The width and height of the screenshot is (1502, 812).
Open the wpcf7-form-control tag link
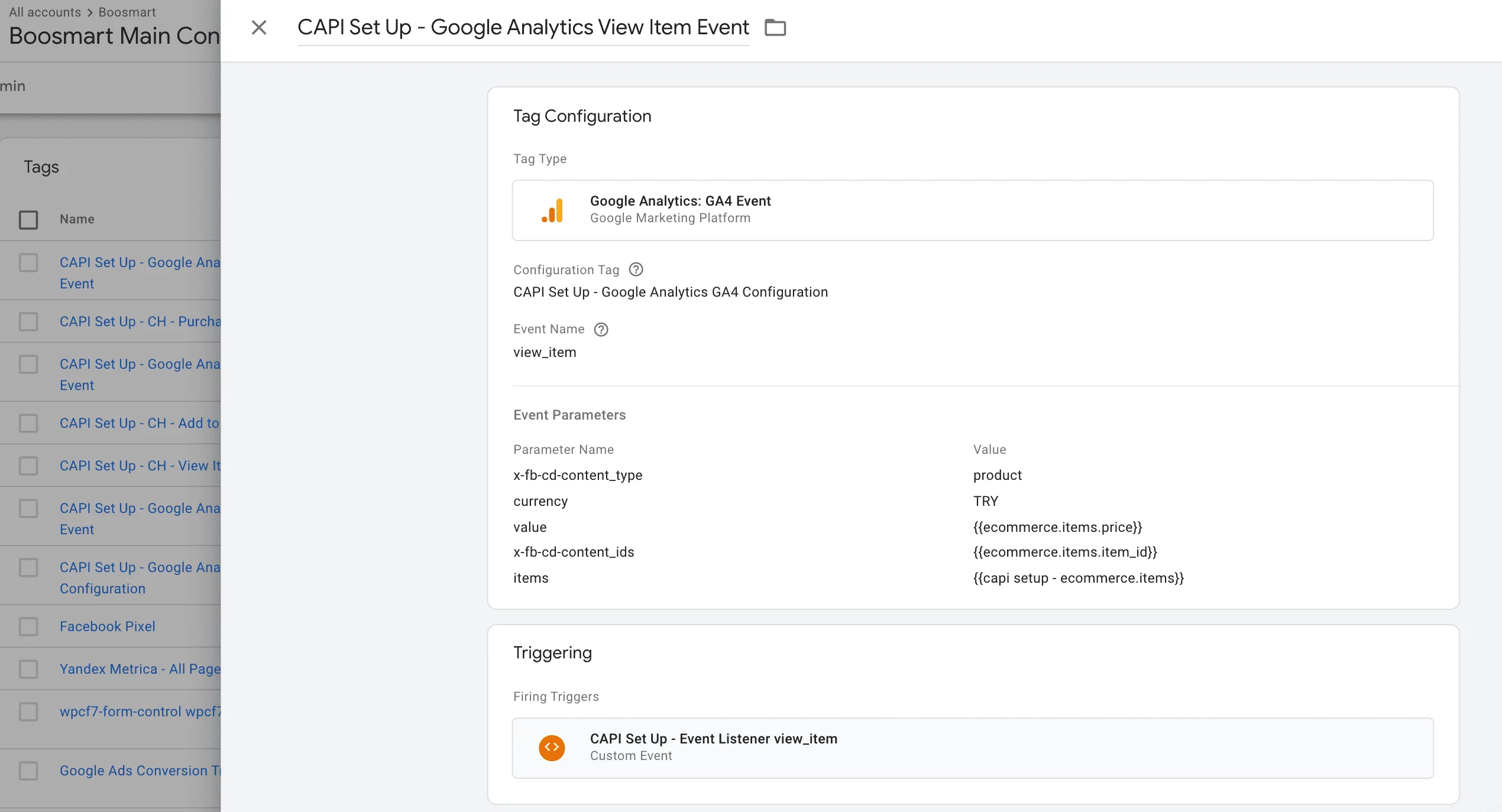(140, 712)
